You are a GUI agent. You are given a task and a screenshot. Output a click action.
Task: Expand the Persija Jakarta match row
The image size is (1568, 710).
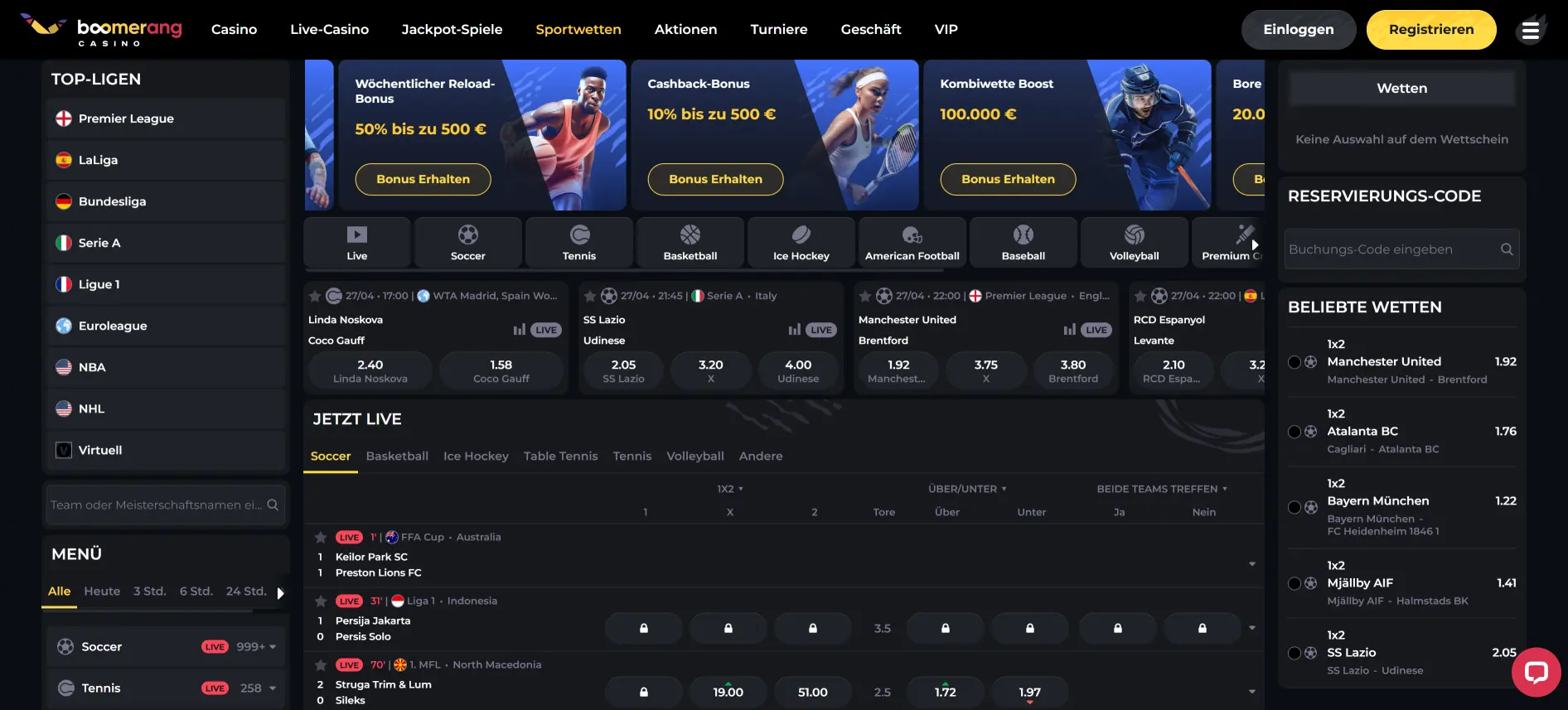[1252, 628]
